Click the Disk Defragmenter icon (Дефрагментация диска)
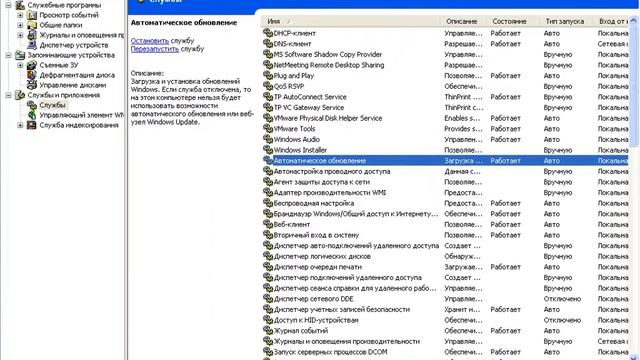The image size is (640, 360). click(32, 75)
